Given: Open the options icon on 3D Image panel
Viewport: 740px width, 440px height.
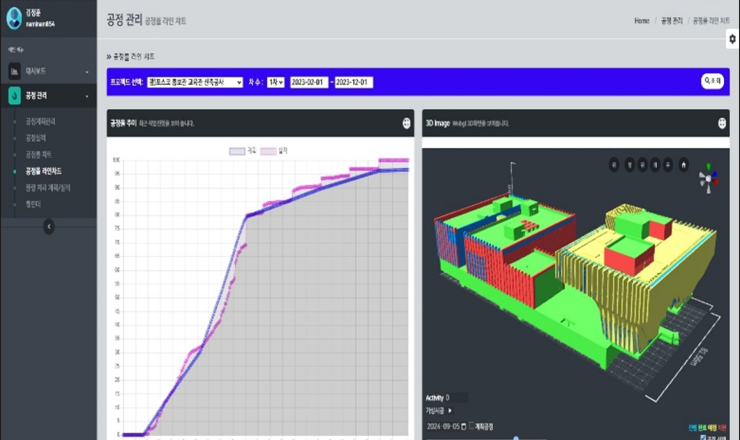Looking at the screenshot, I should click(x=721, y=123).
